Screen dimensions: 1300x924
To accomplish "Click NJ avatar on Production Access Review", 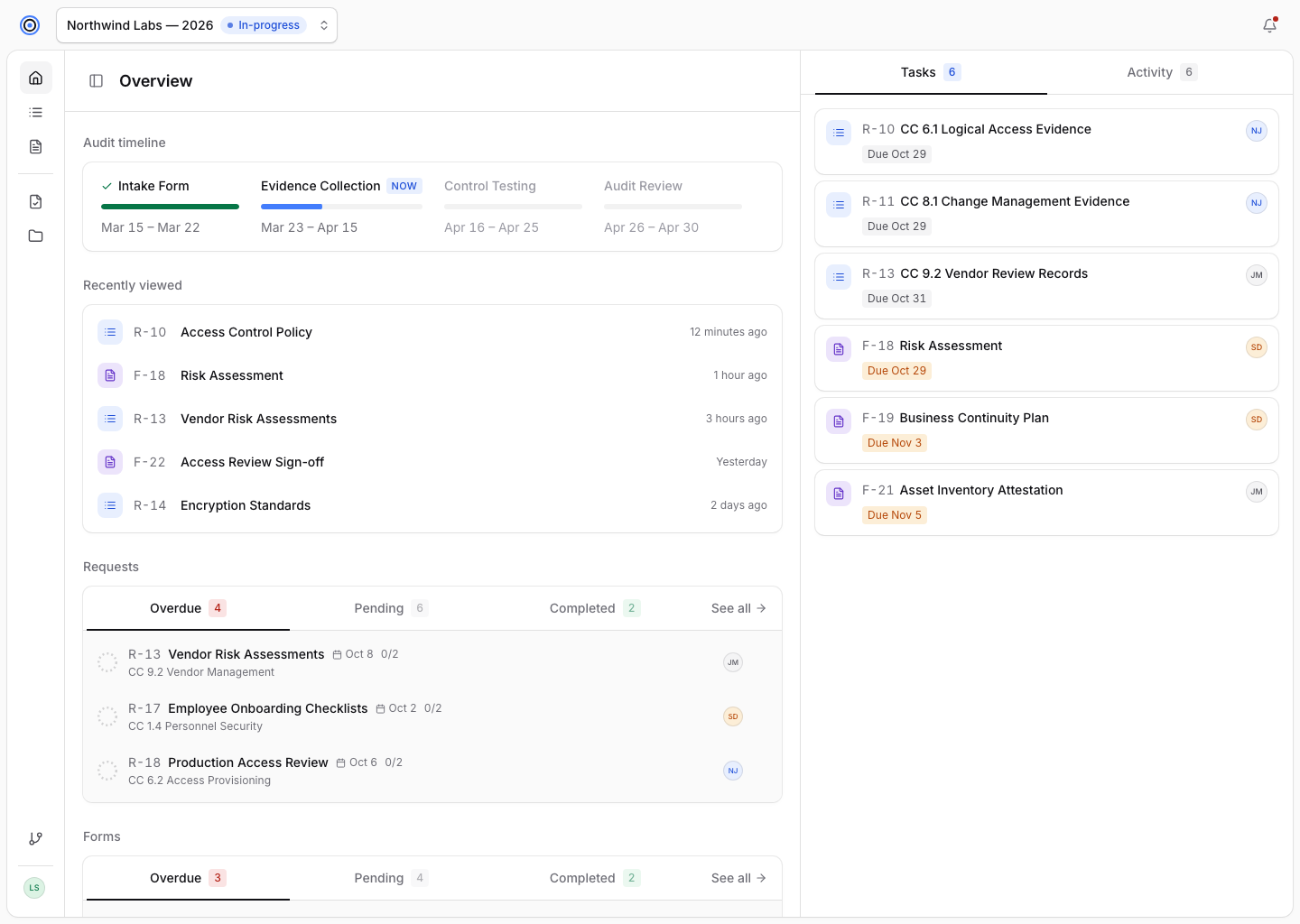I will (x=733, y=771).
